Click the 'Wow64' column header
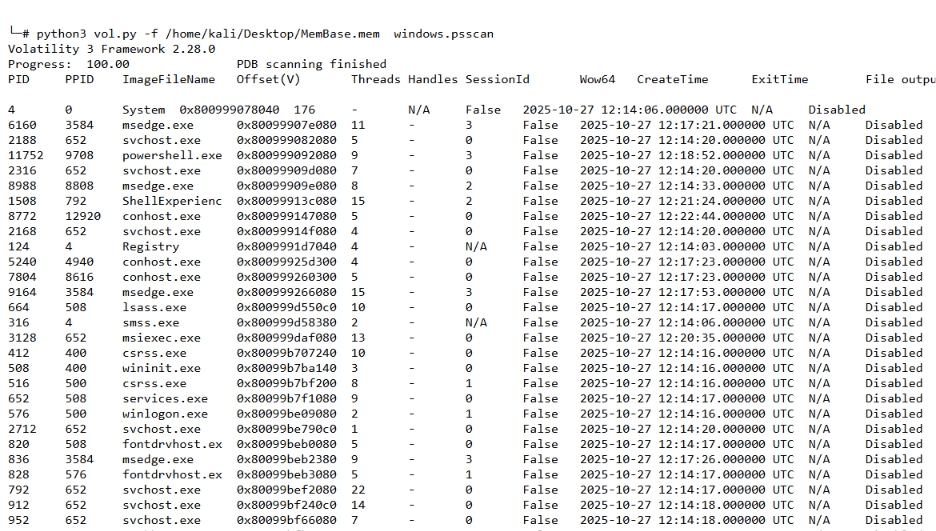This screenshot has width=936, height=531. [x=597, y=79]
